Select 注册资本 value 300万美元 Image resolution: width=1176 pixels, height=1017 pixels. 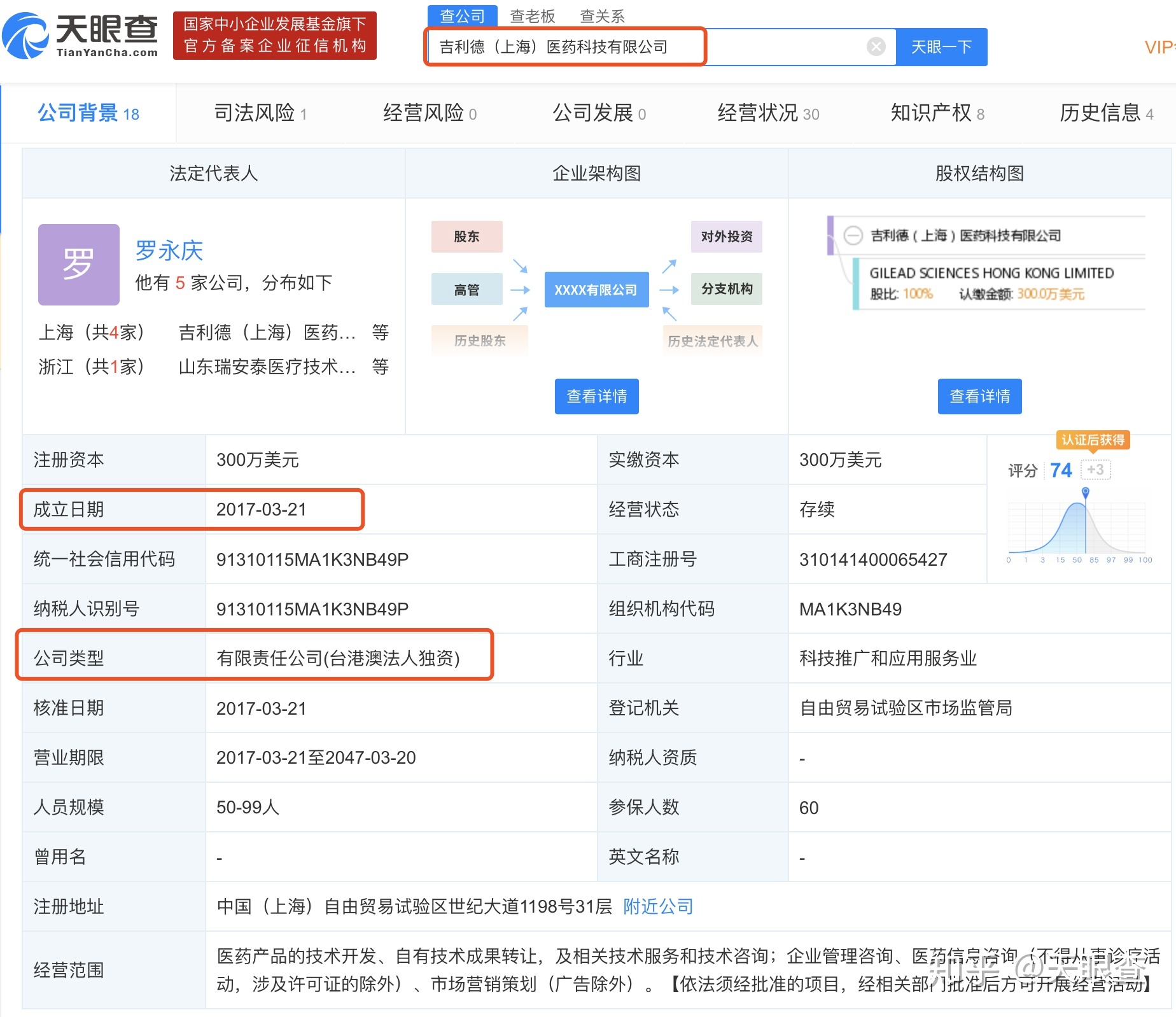tap(258, 459)
